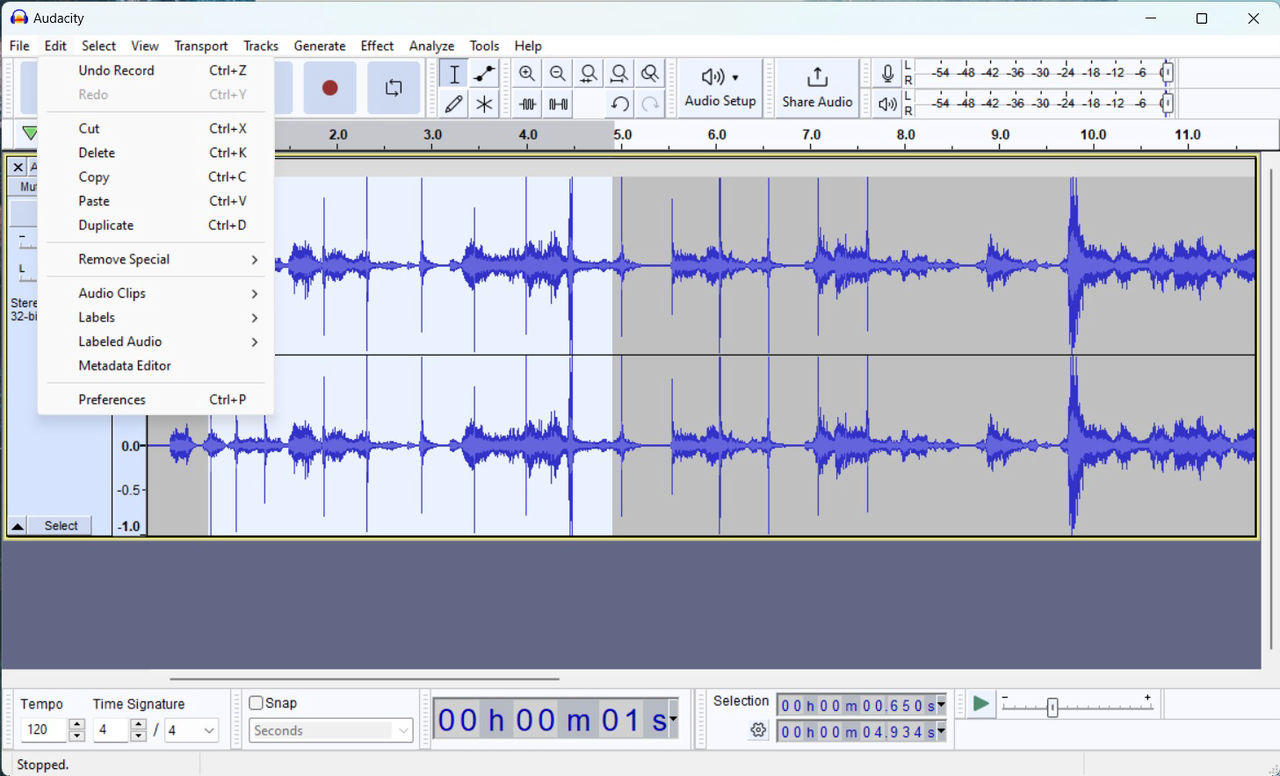Silence the selected audio
Screen dimensions: 1280x776
(x=557, y=103)
